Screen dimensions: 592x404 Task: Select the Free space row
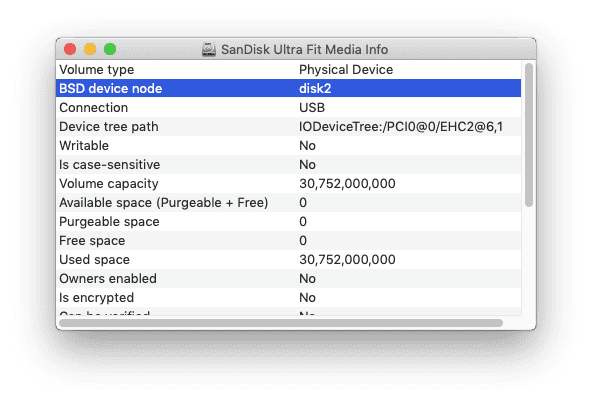point(288,241)
